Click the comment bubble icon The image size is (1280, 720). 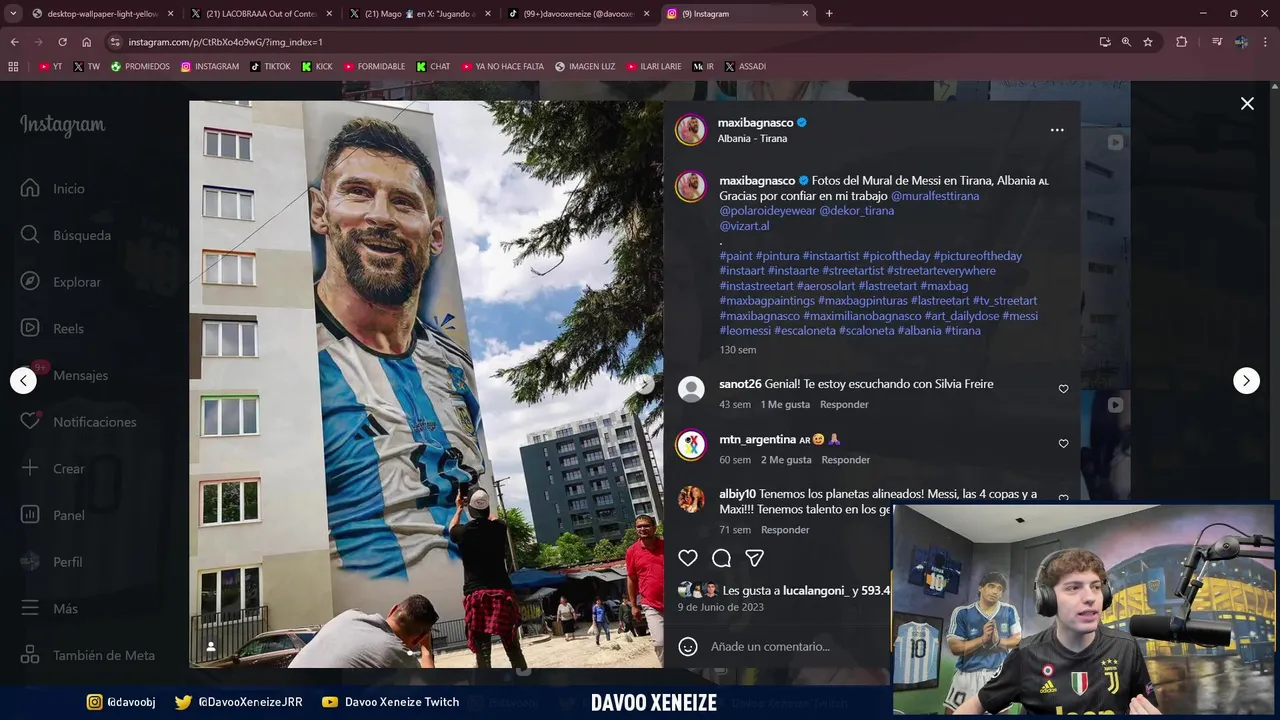[x=721, y=558]
